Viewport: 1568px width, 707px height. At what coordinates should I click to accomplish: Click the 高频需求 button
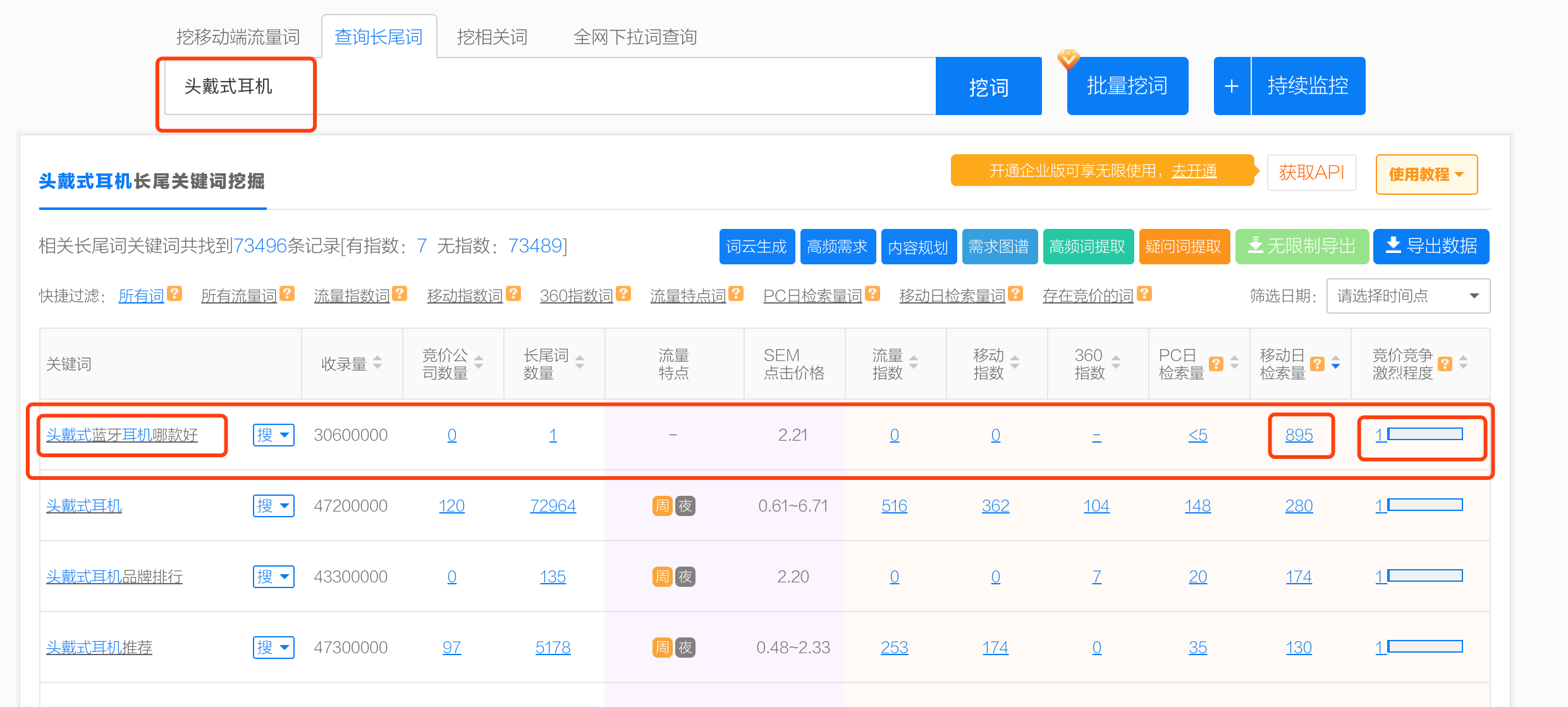pos(838,247)
